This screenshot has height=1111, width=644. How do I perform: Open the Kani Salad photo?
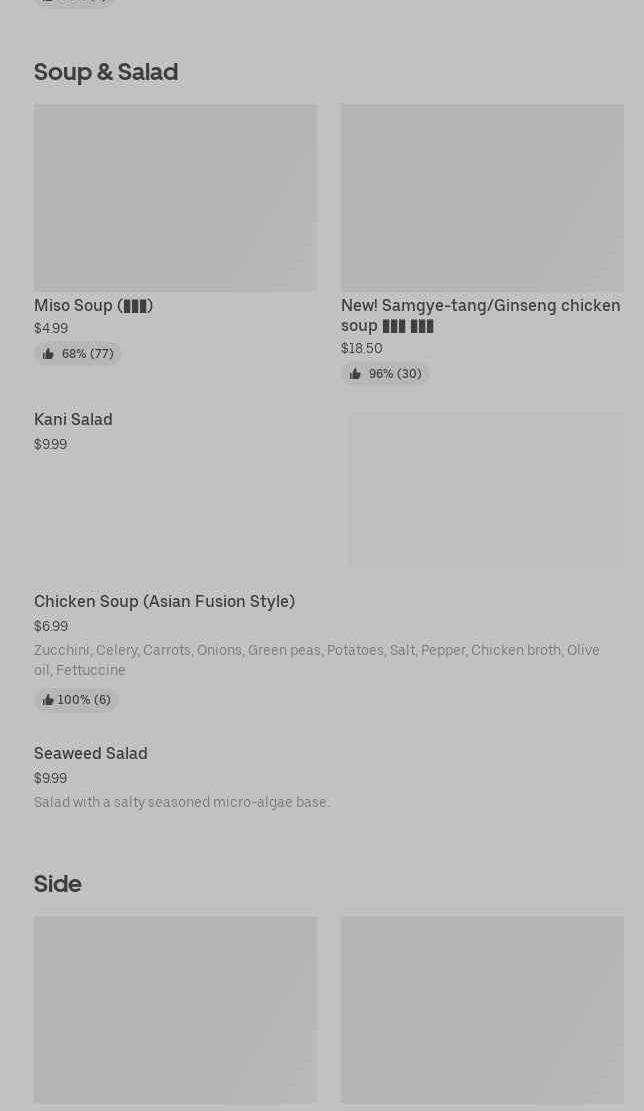click(486, 489)
